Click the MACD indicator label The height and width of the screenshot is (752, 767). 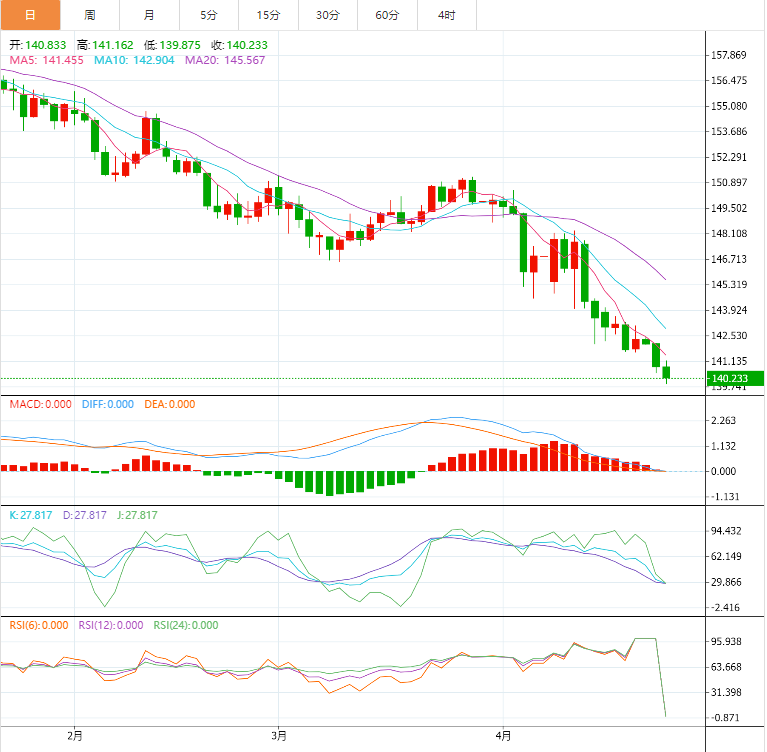tap(41, 404)
